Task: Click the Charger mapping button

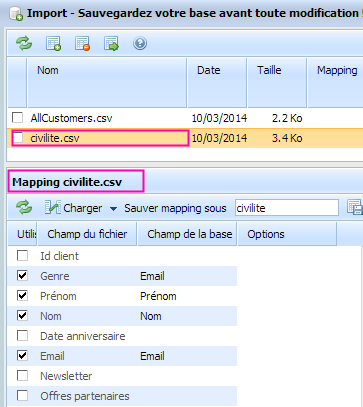Action: [73, 208]
